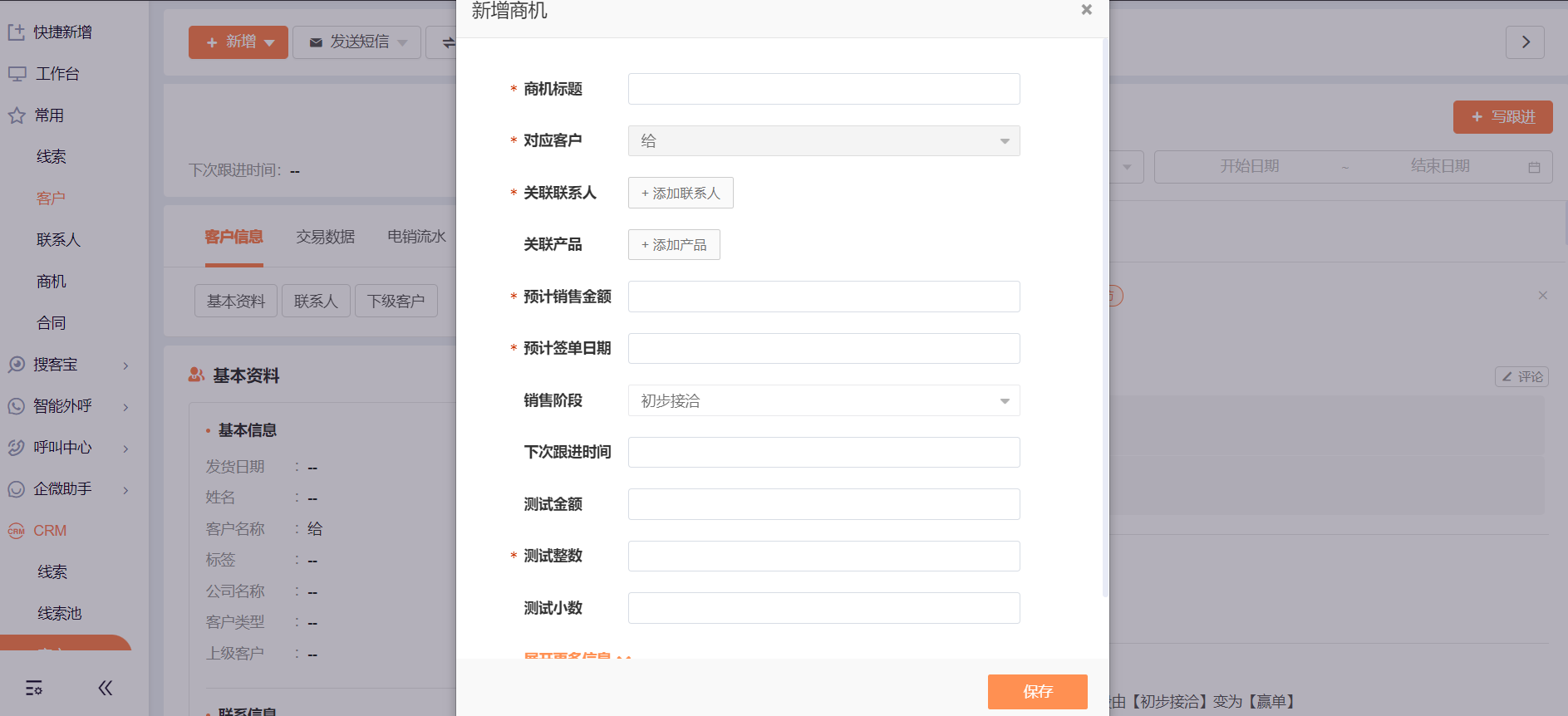Click 下次跟进时间 input field

pos(823,452)
